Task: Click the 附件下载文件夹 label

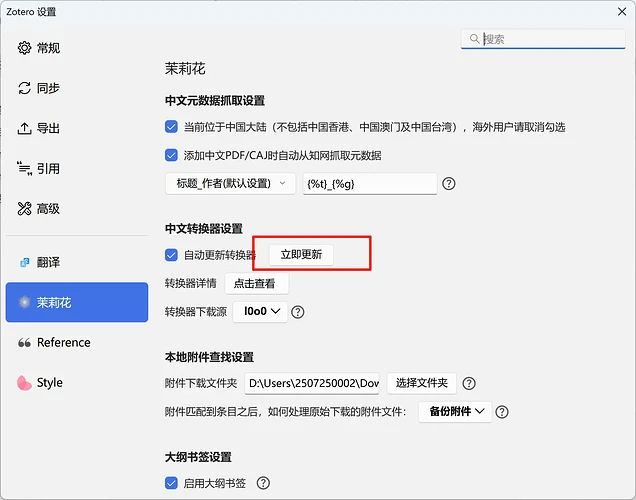Action: coord(201,383)
